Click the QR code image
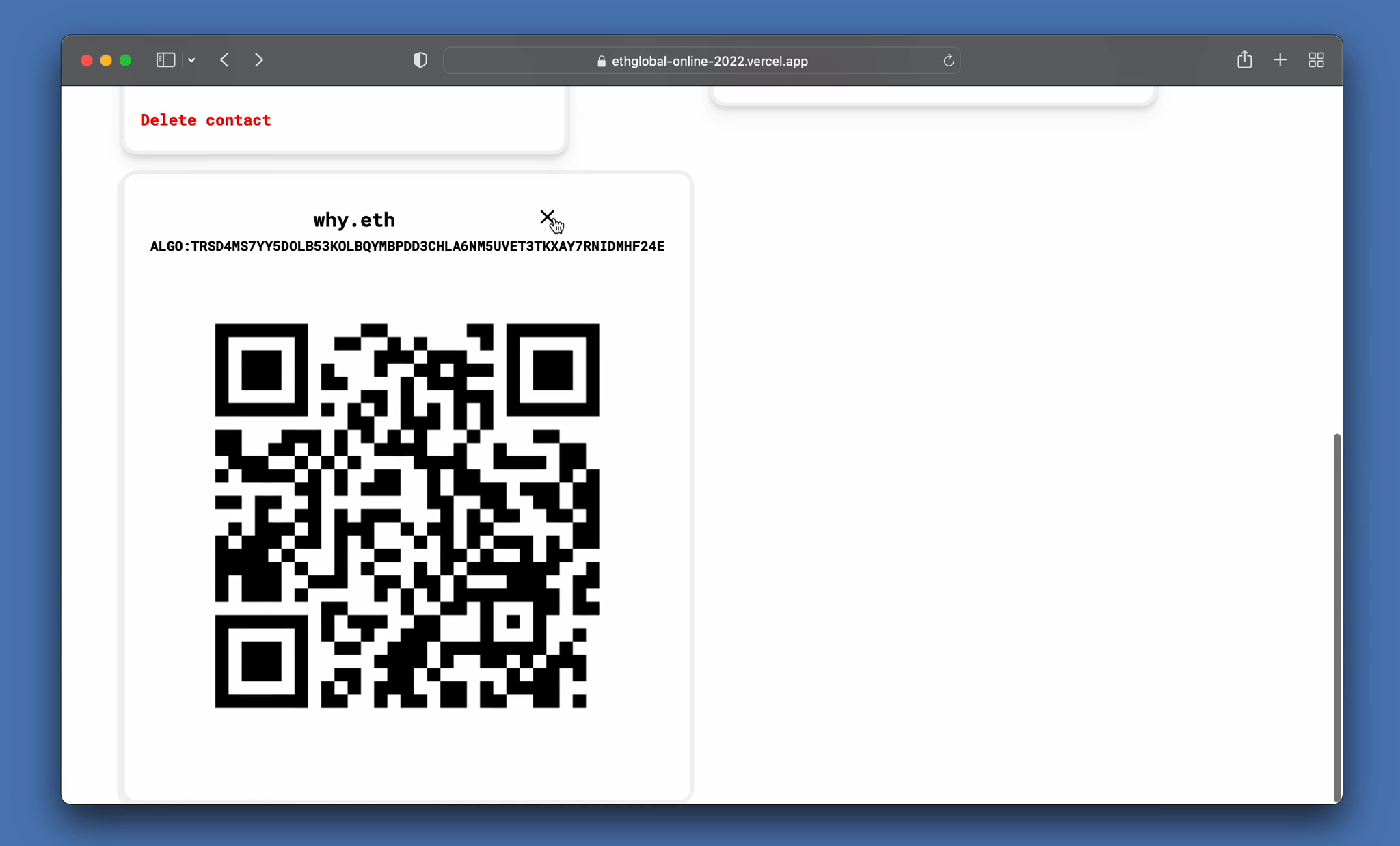Viewport: 1400px width, 846px height. click(407, 516)
